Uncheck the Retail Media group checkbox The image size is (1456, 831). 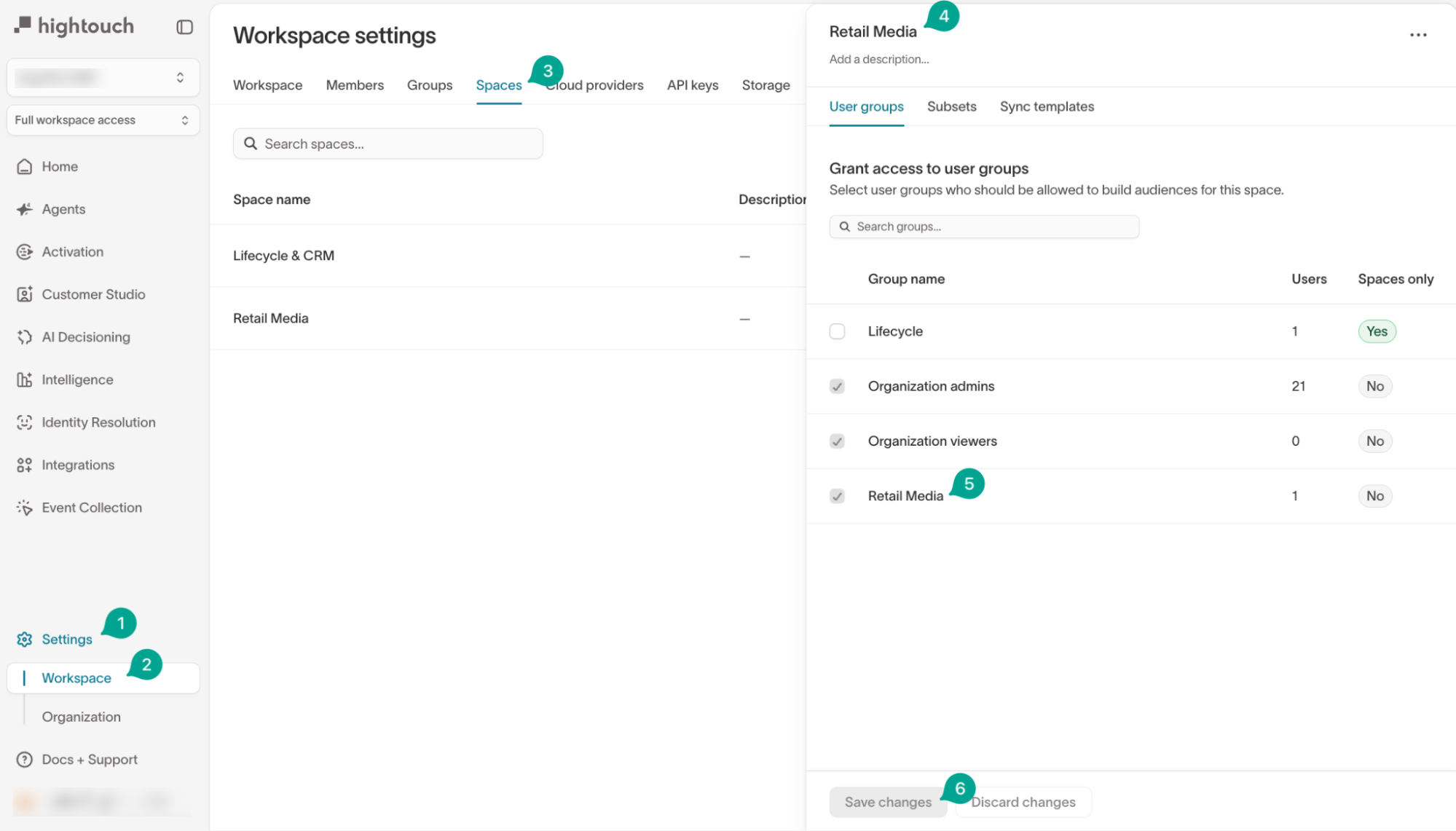[837, 496]
